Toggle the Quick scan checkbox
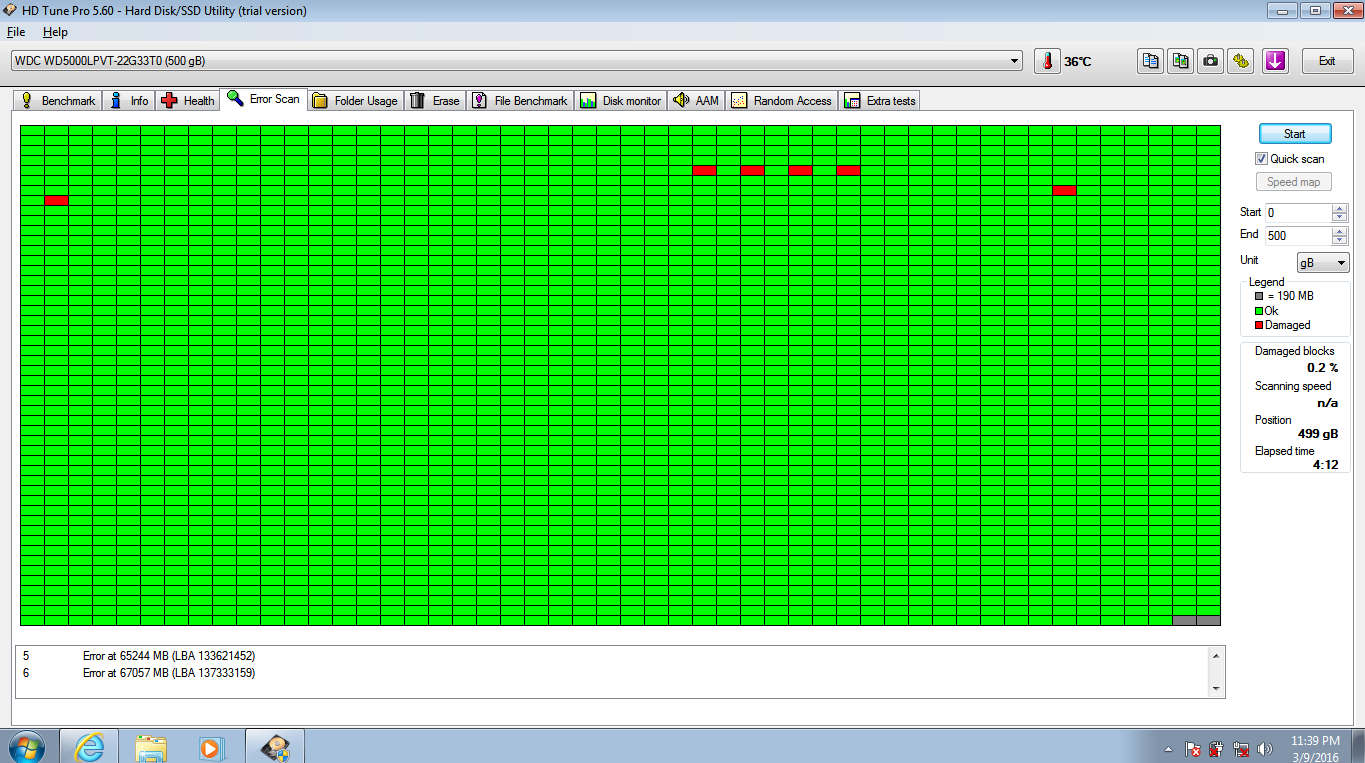 [x=1262, y=159]
